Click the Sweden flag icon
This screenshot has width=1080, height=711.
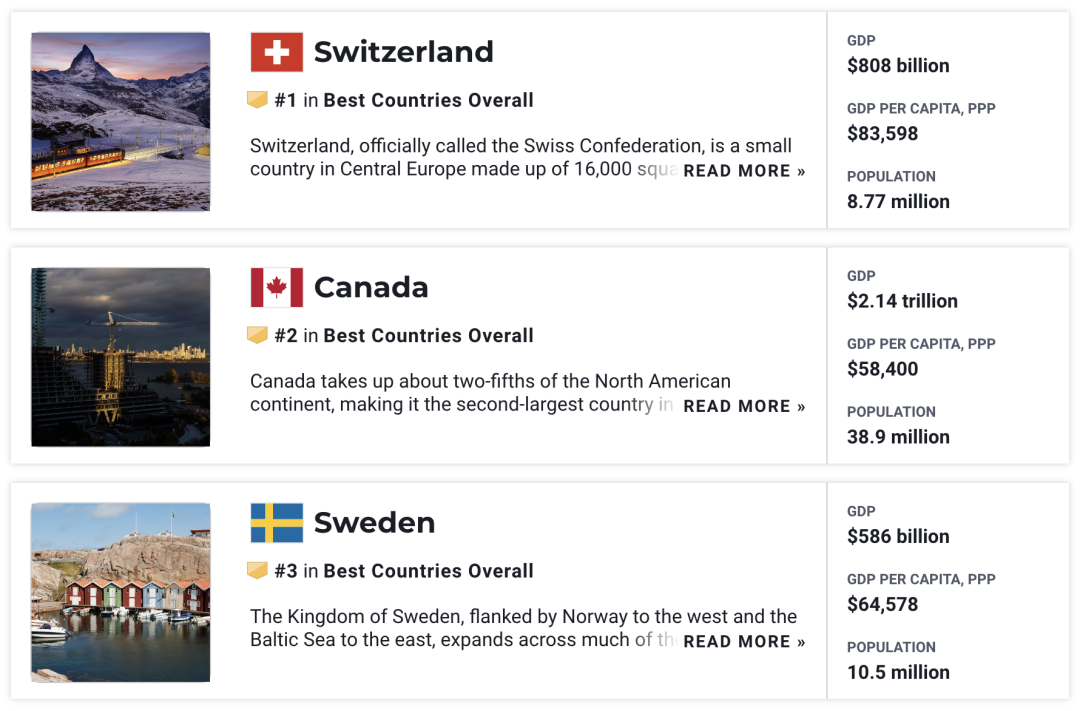click(x=276, y=523)
